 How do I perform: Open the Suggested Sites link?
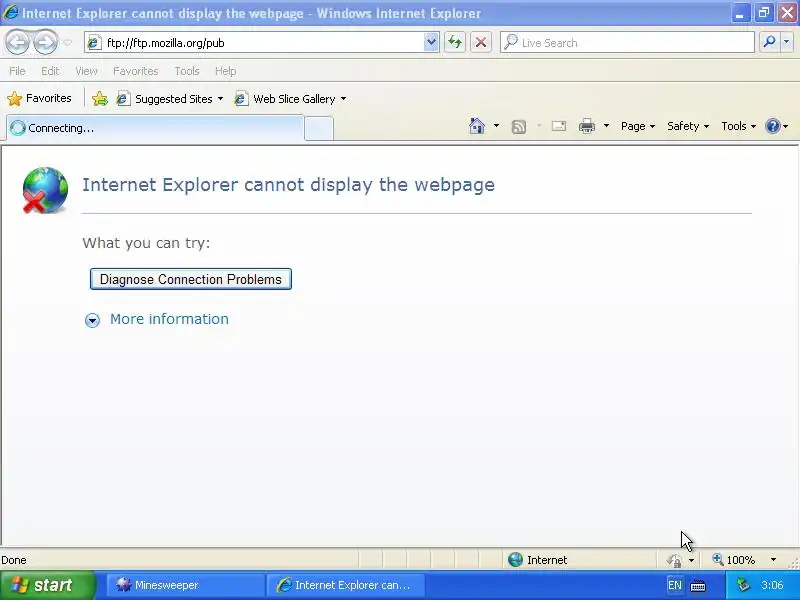164,98
